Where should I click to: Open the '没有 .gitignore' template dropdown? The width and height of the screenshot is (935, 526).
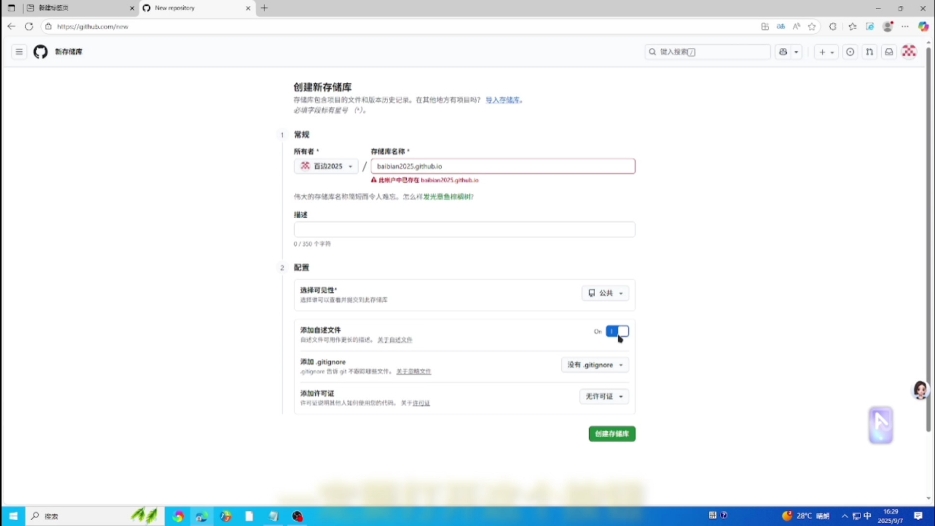point(595,365)
